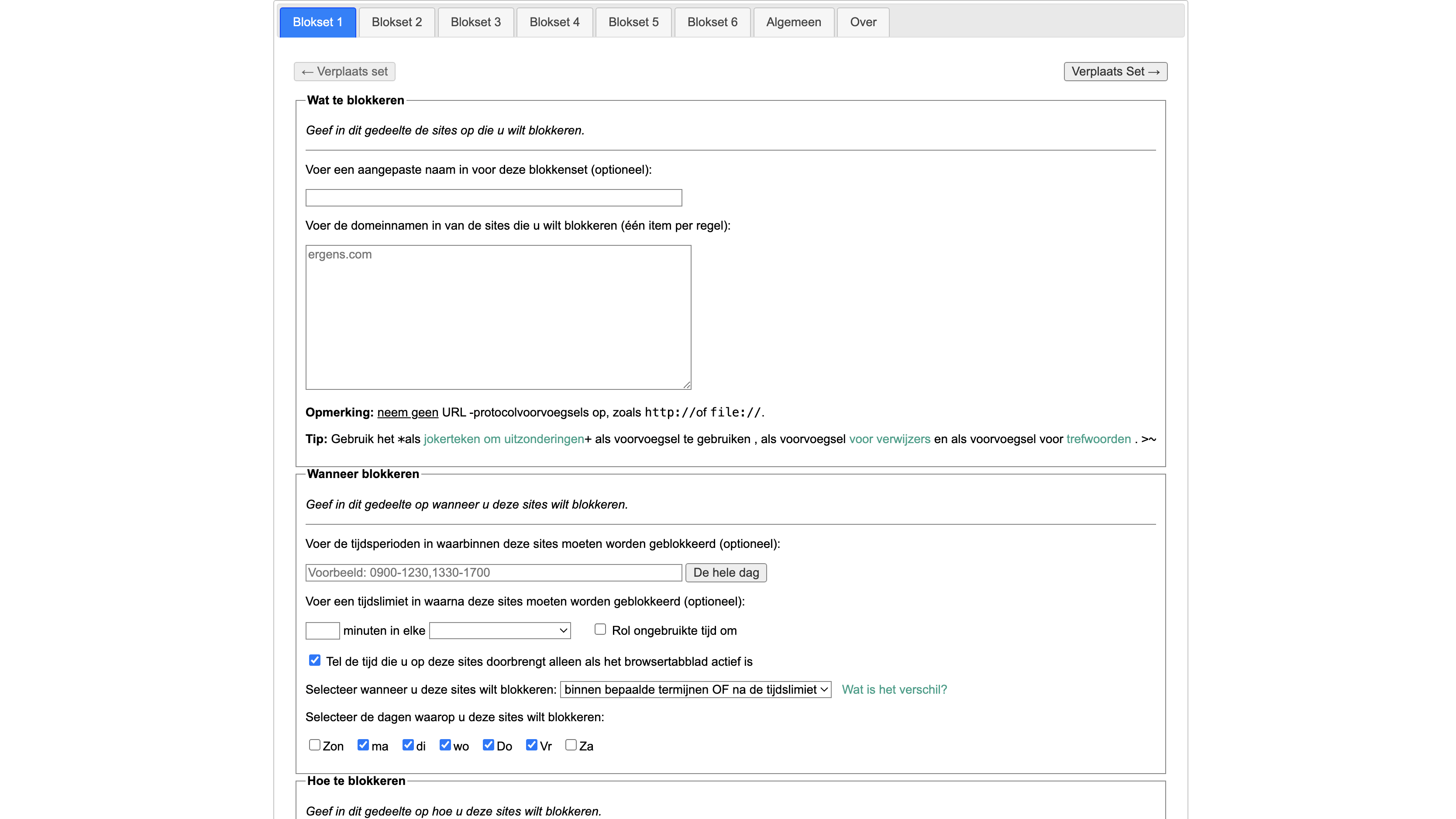Viewport: 1456px width, 819px height.
Task: Click the custom block set name field
Action: coord(493,198)
